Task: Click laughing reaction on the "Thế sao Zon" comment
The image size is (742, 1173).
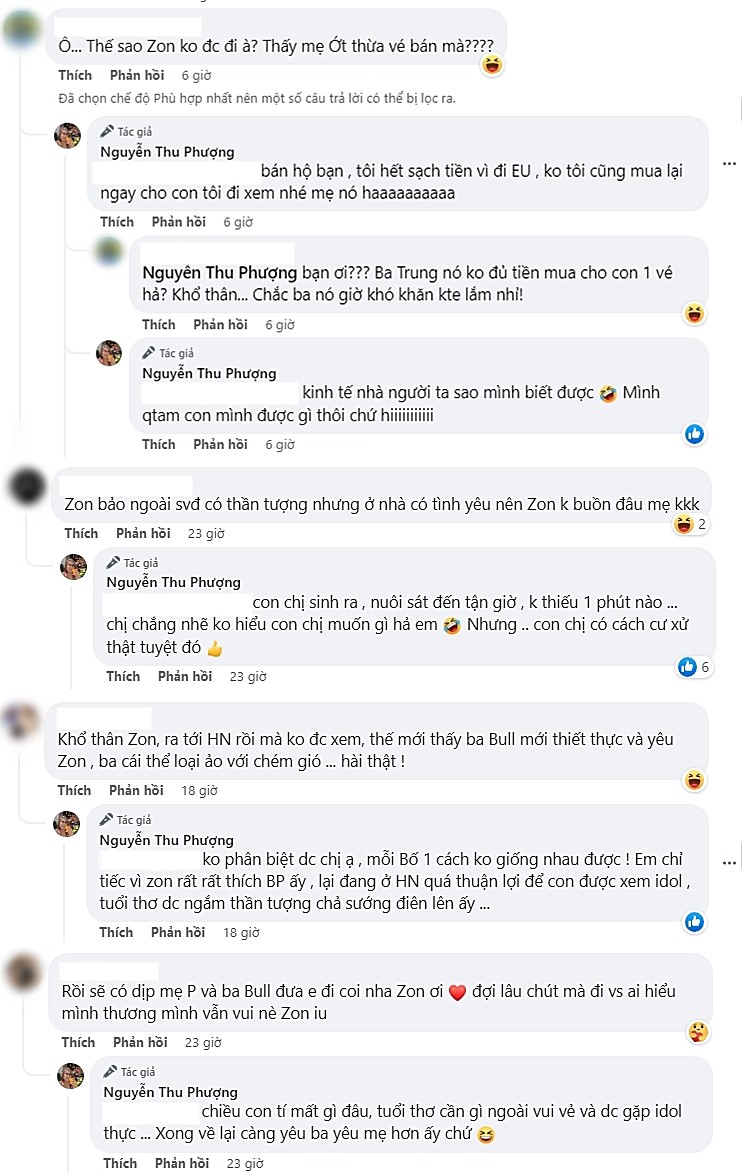Action: [491, 66]
